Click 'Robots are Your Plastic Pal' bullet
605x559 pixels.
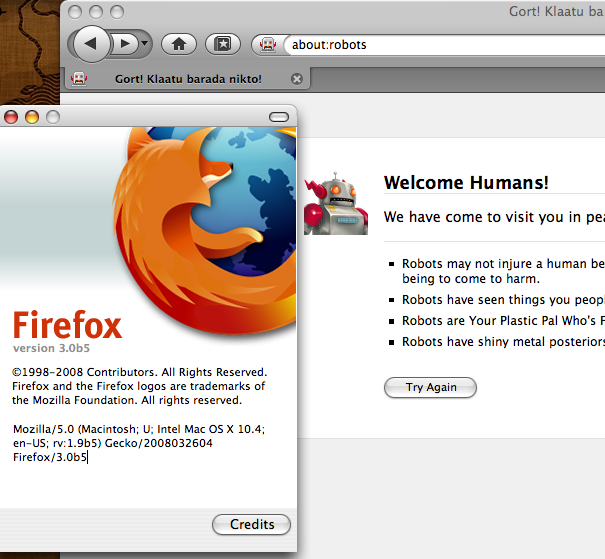pos(503,321)
